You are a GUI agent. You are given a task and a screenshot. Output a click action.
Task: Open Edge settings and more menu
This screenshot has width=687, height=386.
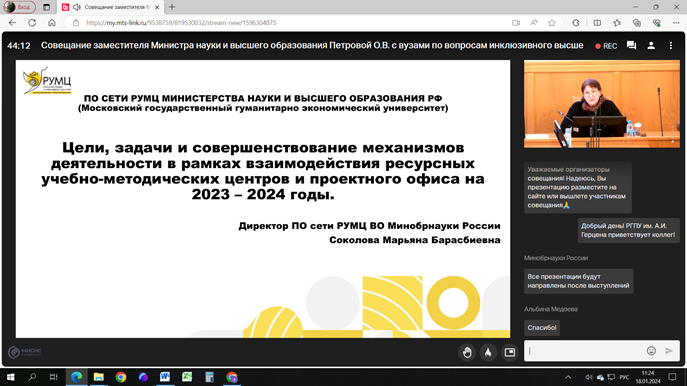[676, 23]
